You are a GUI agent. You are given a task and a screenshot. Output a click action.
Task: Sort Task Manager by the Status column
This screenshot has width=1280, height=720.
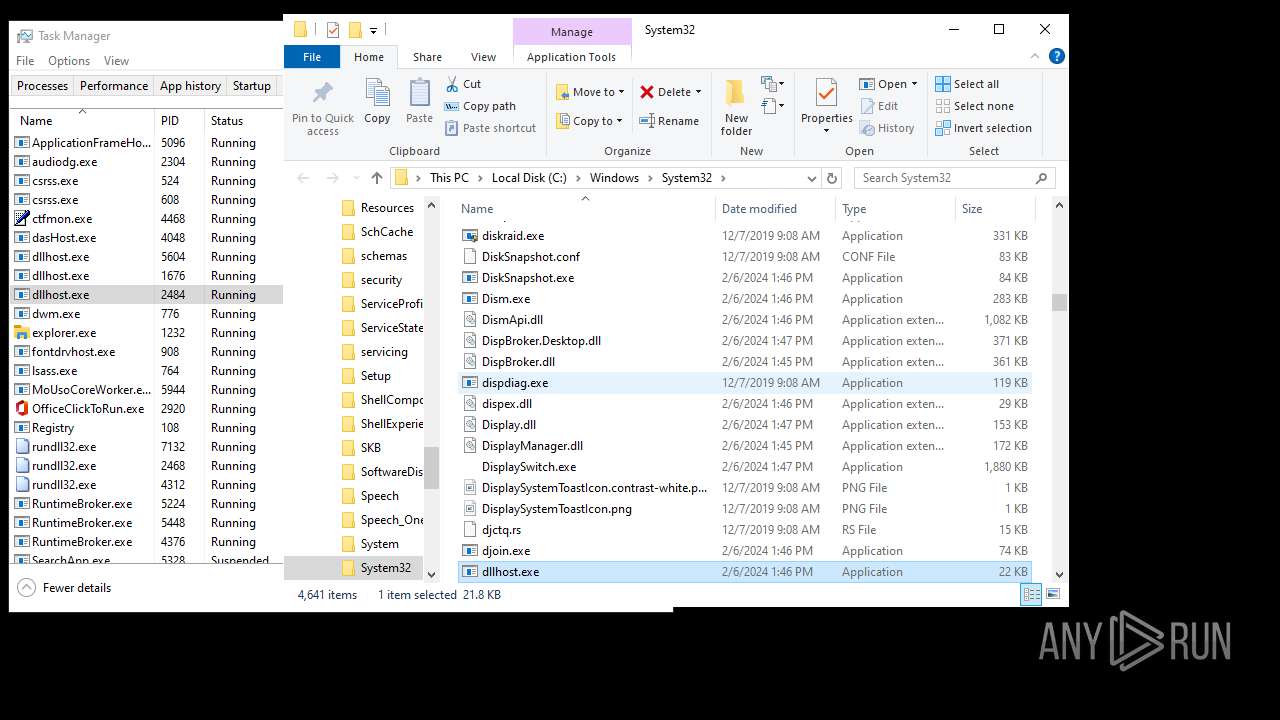(x=243, y=121)
